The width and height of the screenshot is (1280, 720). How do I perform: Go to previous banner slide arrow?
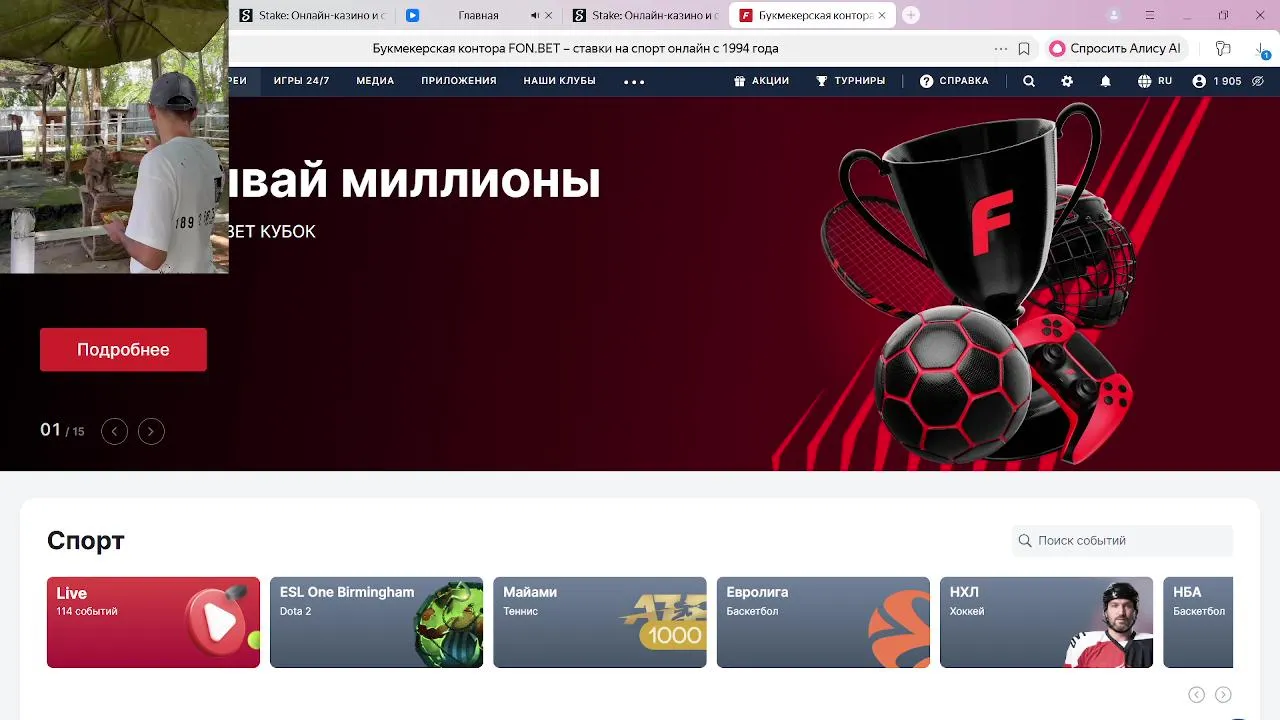(x=114, y=431)
